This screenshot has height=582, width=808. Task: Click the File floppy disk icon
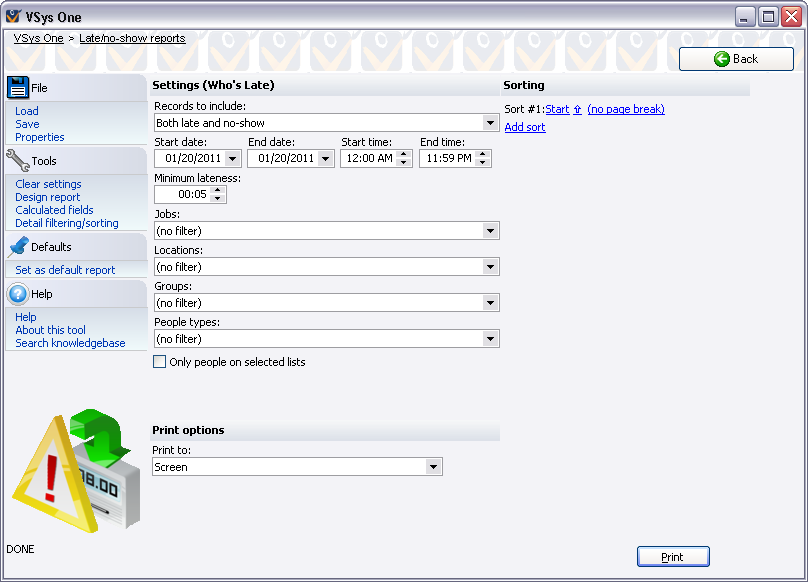tap(18, 88)
